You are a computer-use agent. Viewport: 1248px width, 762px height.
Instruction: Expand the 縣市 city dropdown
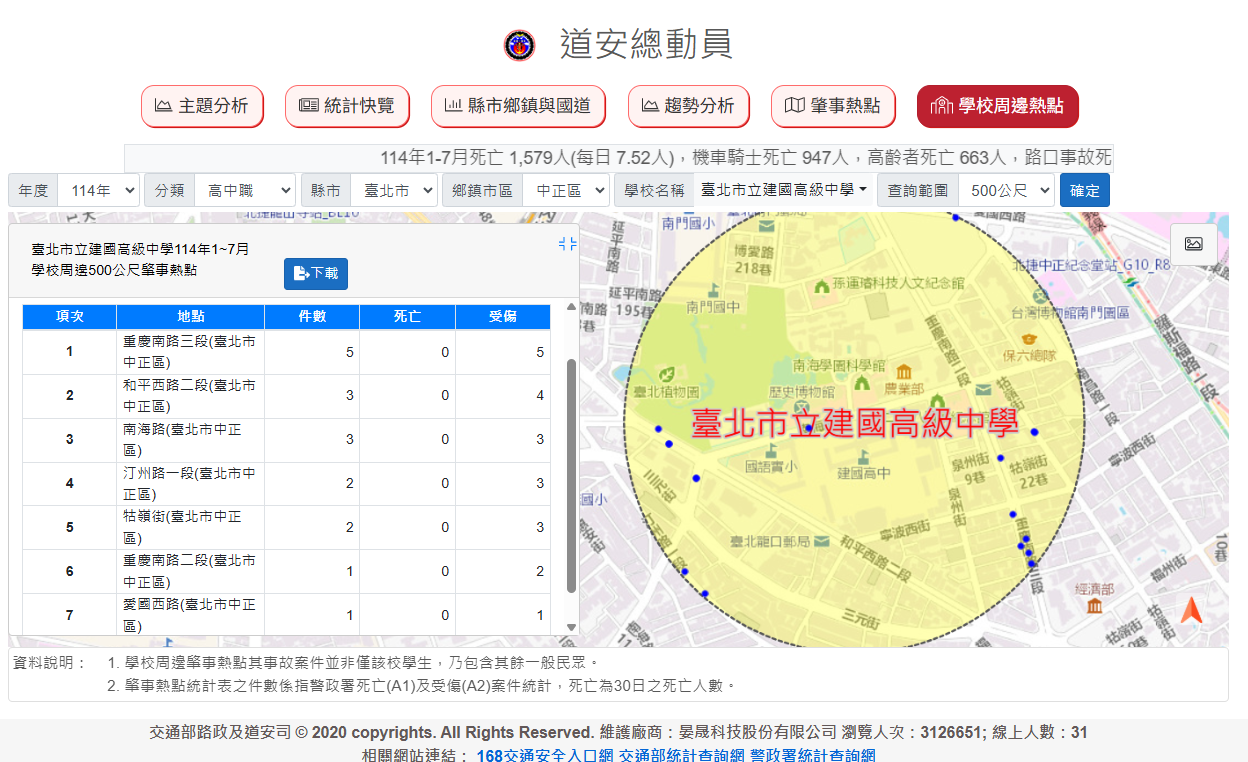(394, 190)
